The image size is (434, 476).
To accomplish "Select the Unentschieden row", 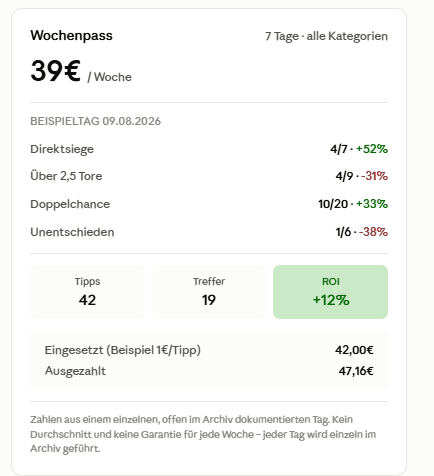I will coord(209,232).
